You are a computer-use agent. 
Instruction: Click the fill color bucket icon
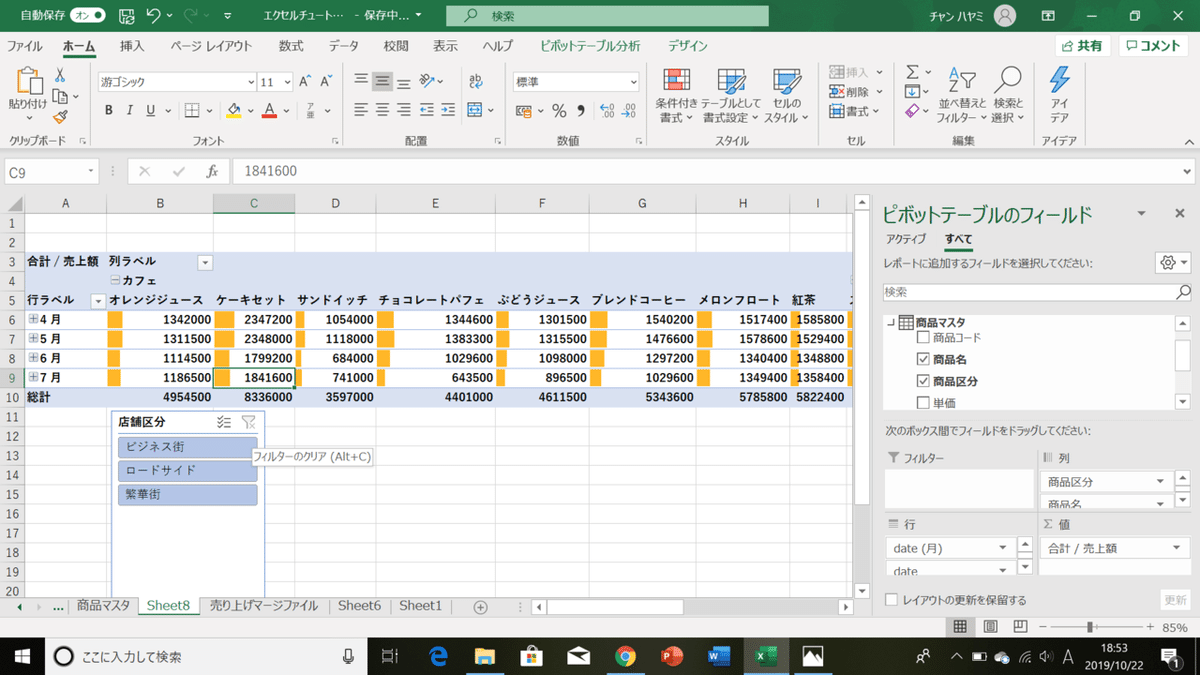(233, 111)
